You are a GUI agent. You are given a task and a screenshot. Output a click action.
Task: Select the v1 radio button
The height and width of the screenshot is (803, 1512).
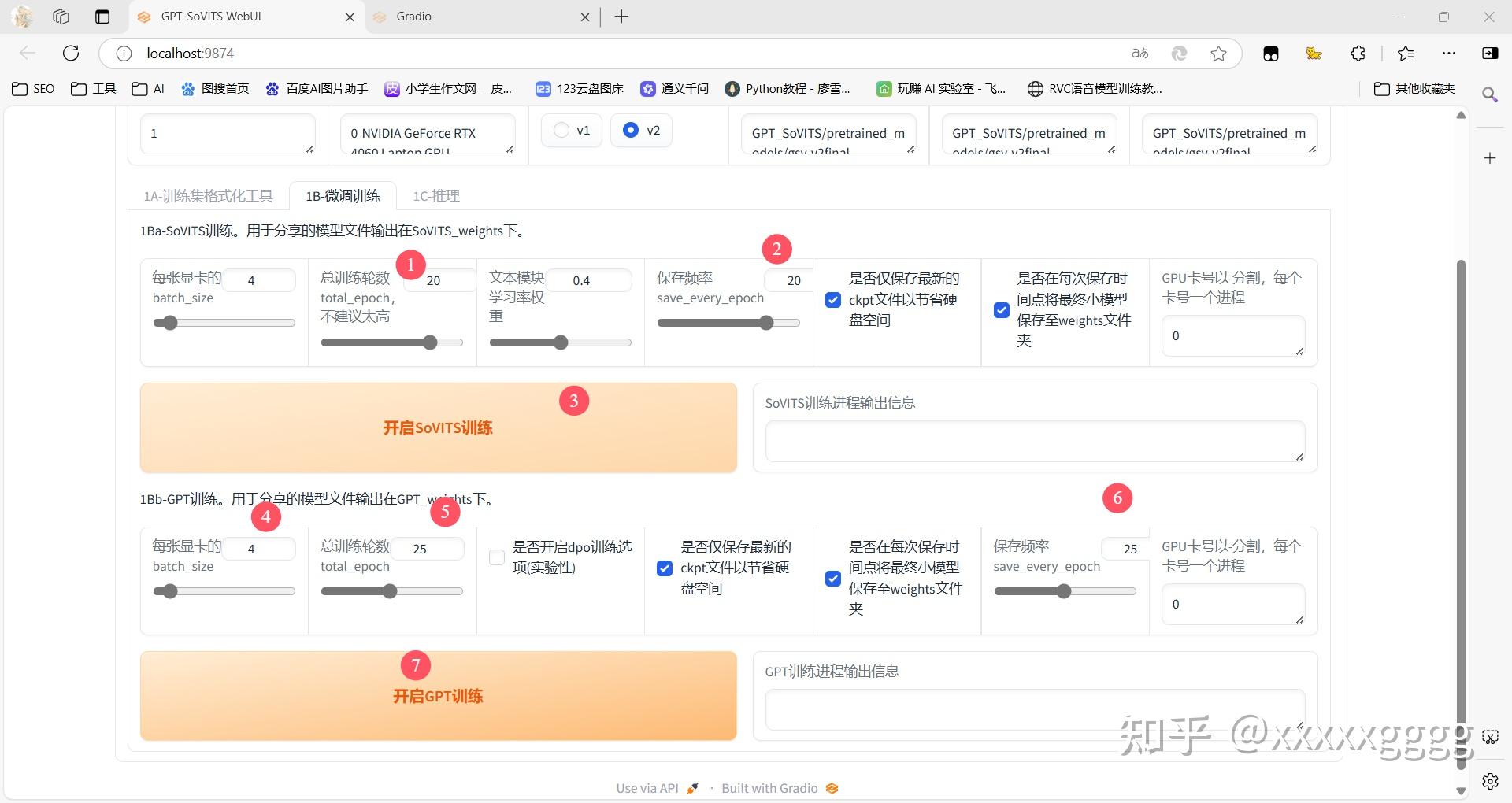pyautogui.click(x=560, y=130)
